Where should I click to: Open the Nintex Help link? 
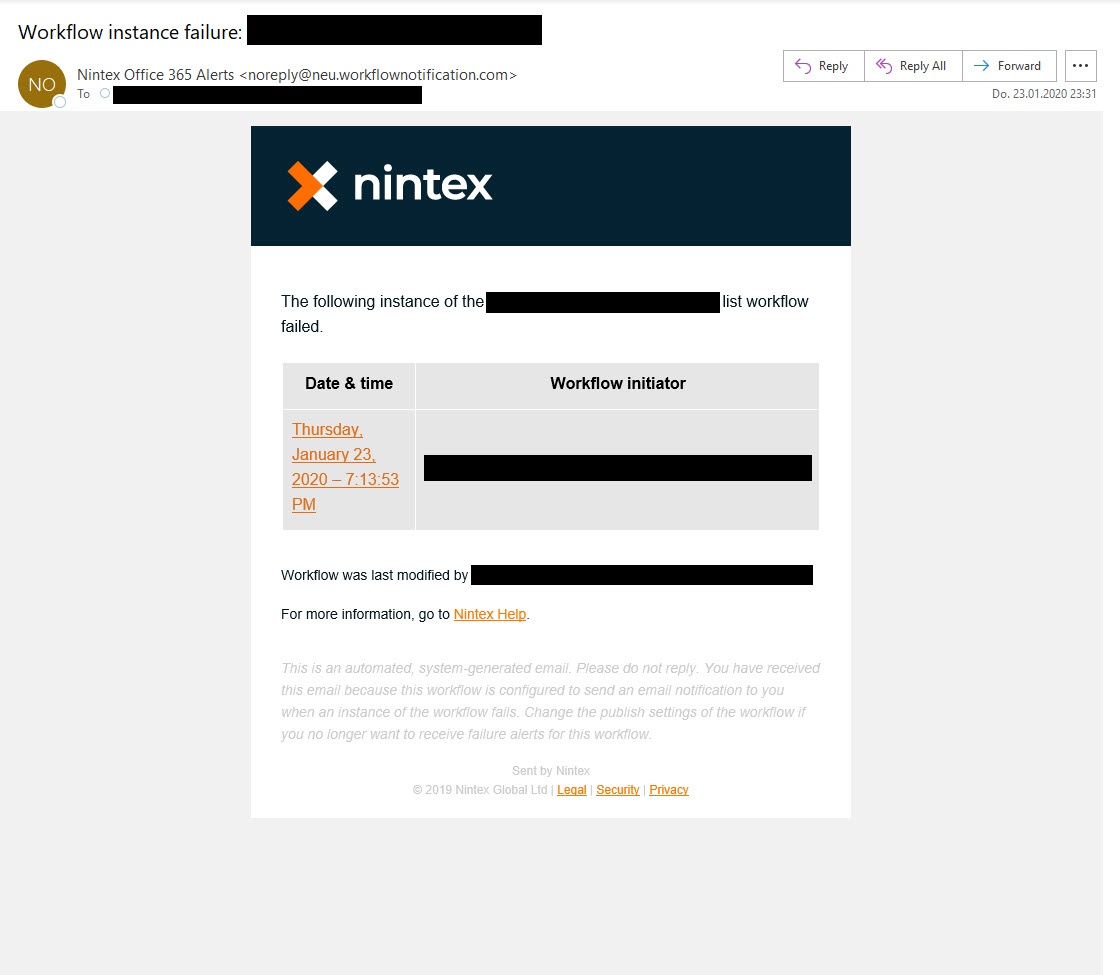tap(490, 614)
